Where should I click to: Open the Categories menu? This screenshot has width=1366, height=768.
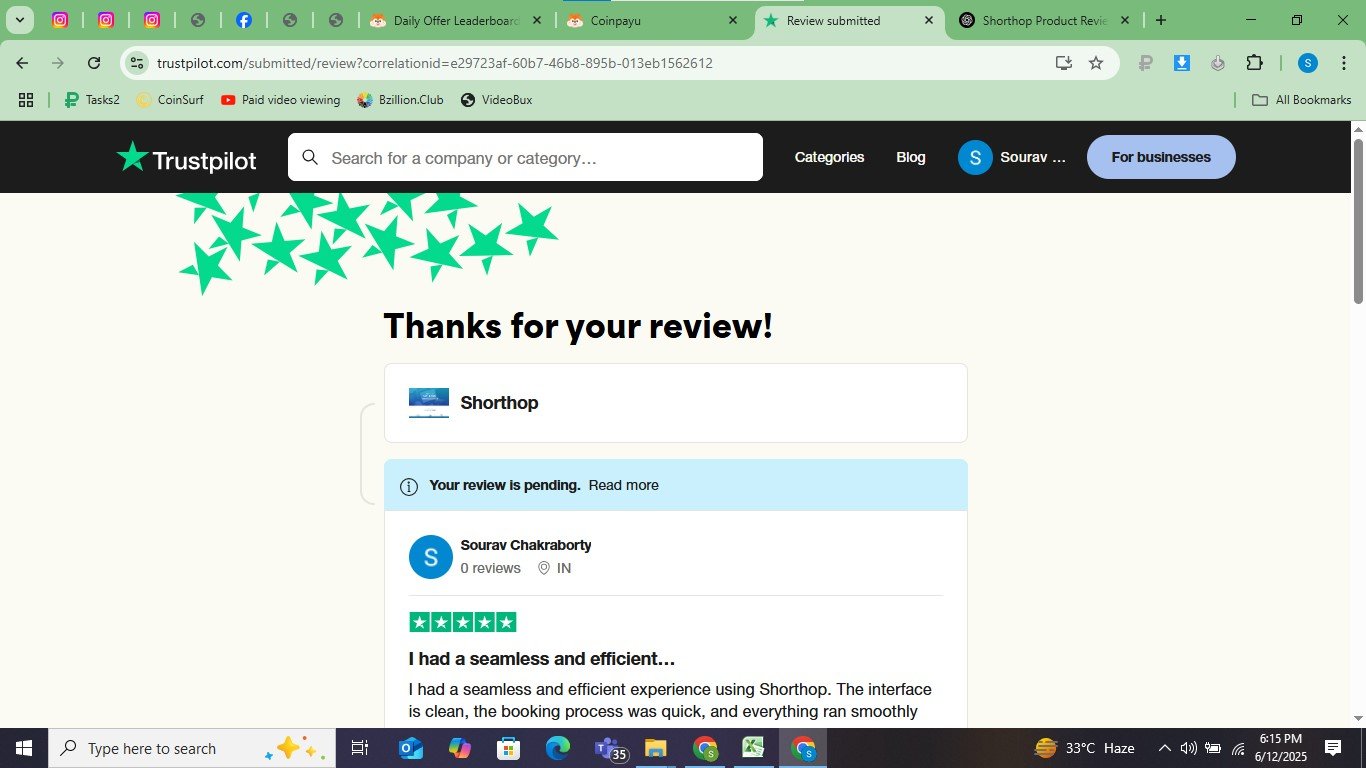829,157
